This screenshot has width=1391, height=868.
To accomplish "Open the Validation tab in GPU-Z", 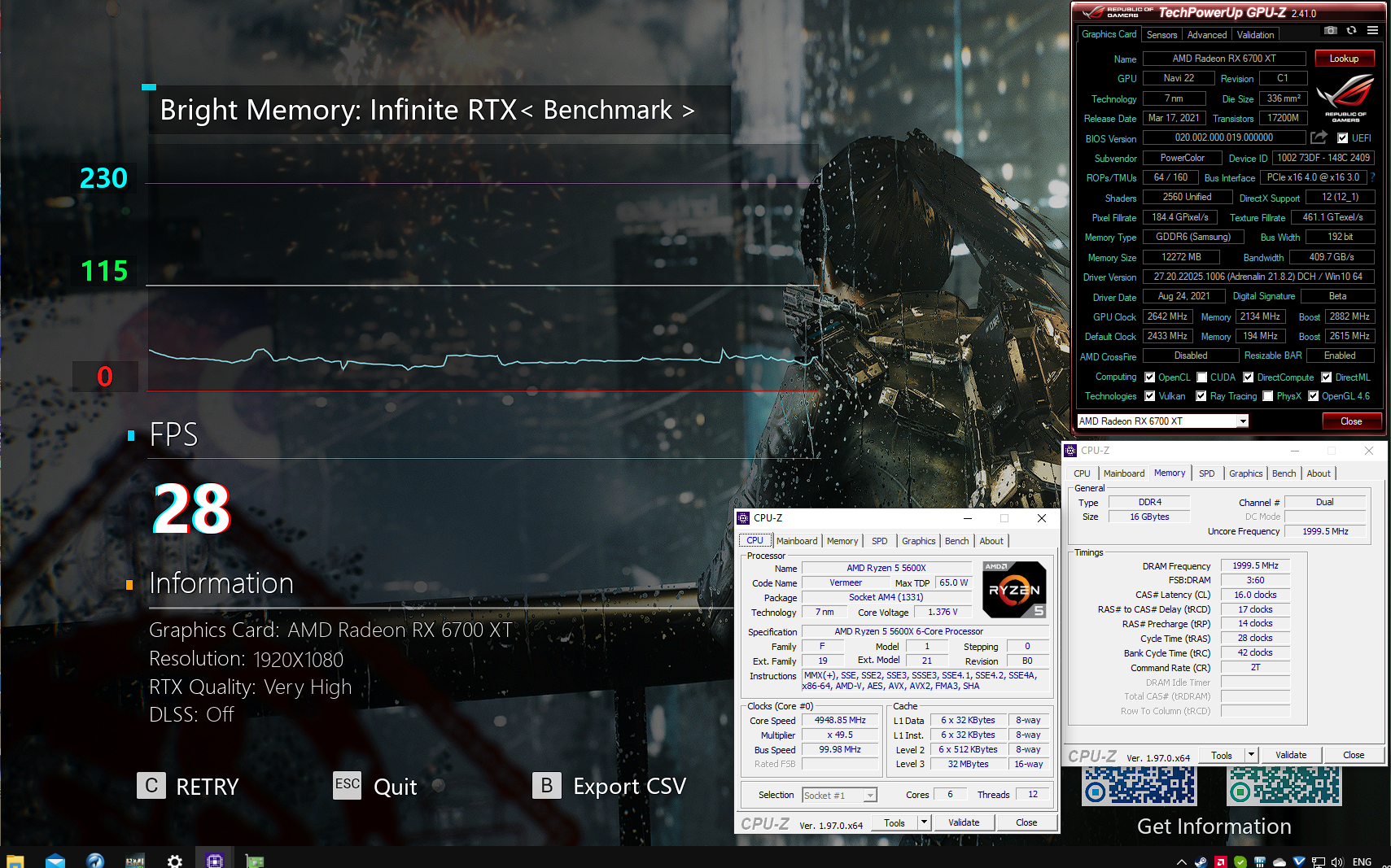I will coord(1255,35).
